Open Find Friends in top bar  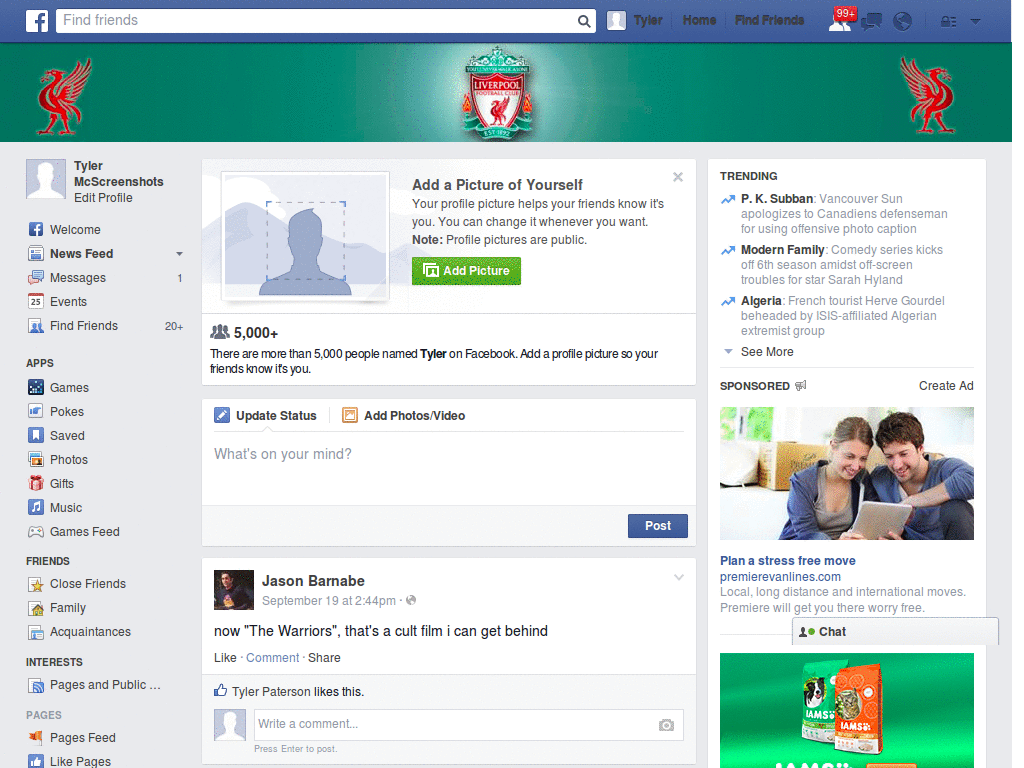pyautogui.click(x=769, y=21)
